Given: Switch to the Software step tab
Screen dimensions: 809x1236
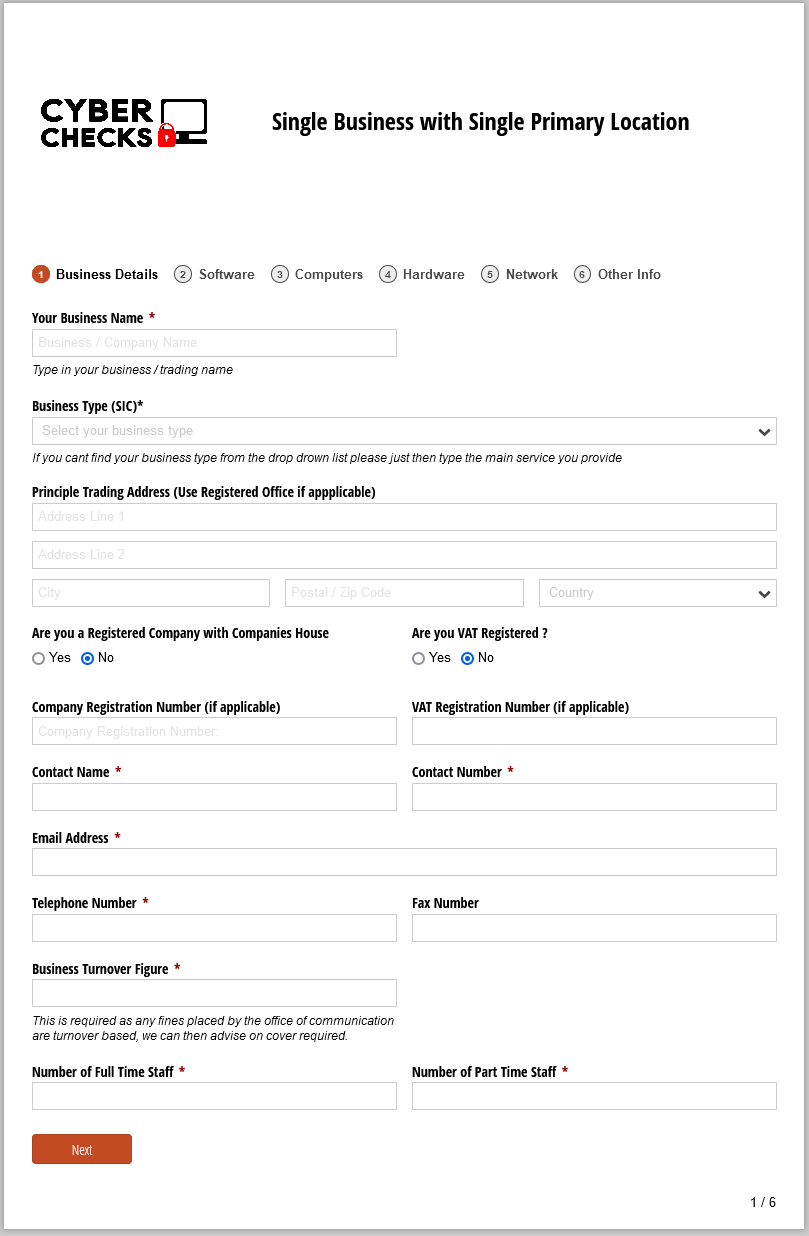Looking at the screenshot, I should click(214, 274).
